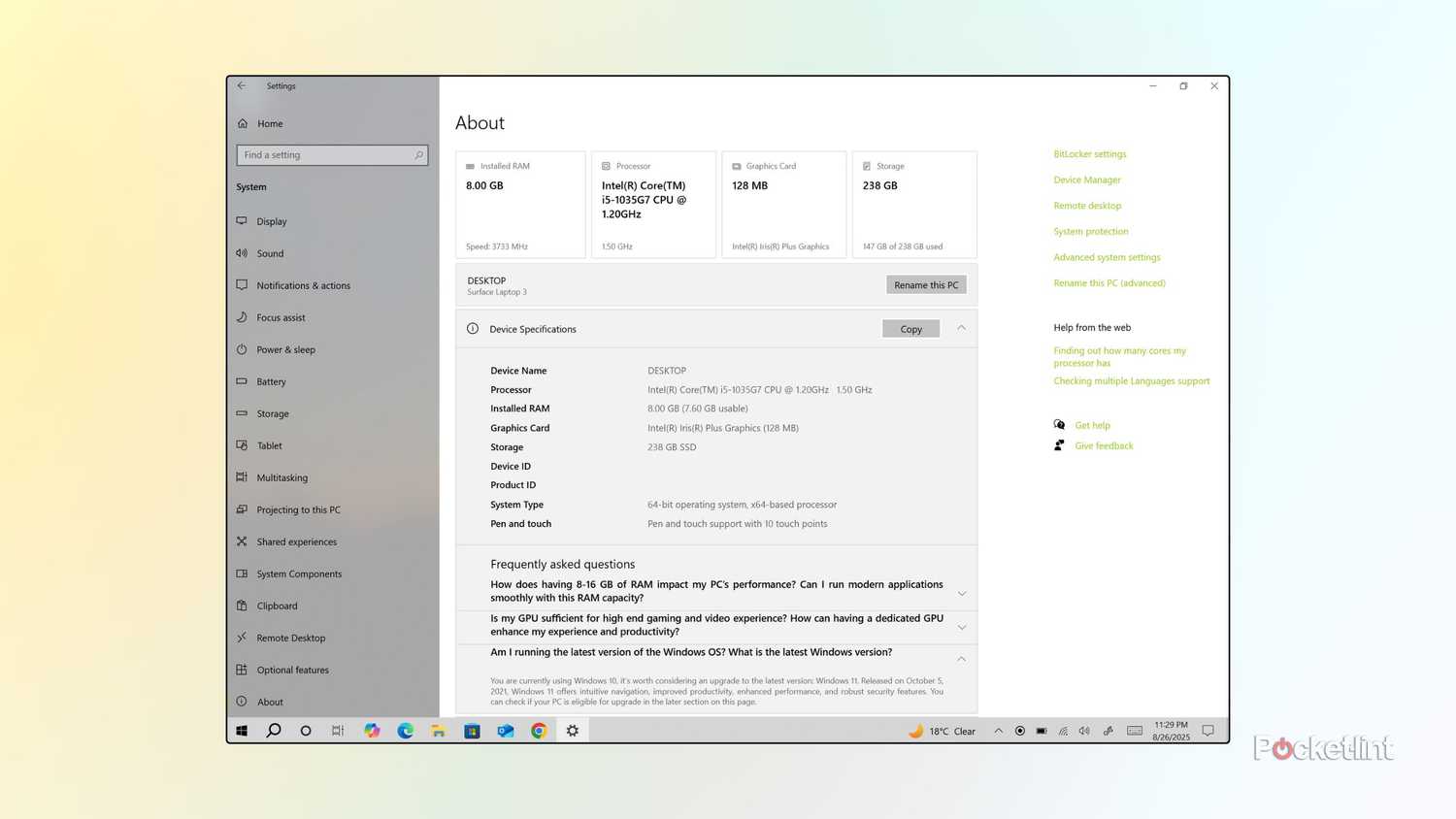Open File Explorer from the taskbar
The width and height of the screenshot is (1456, 819).
pos(438,731)
